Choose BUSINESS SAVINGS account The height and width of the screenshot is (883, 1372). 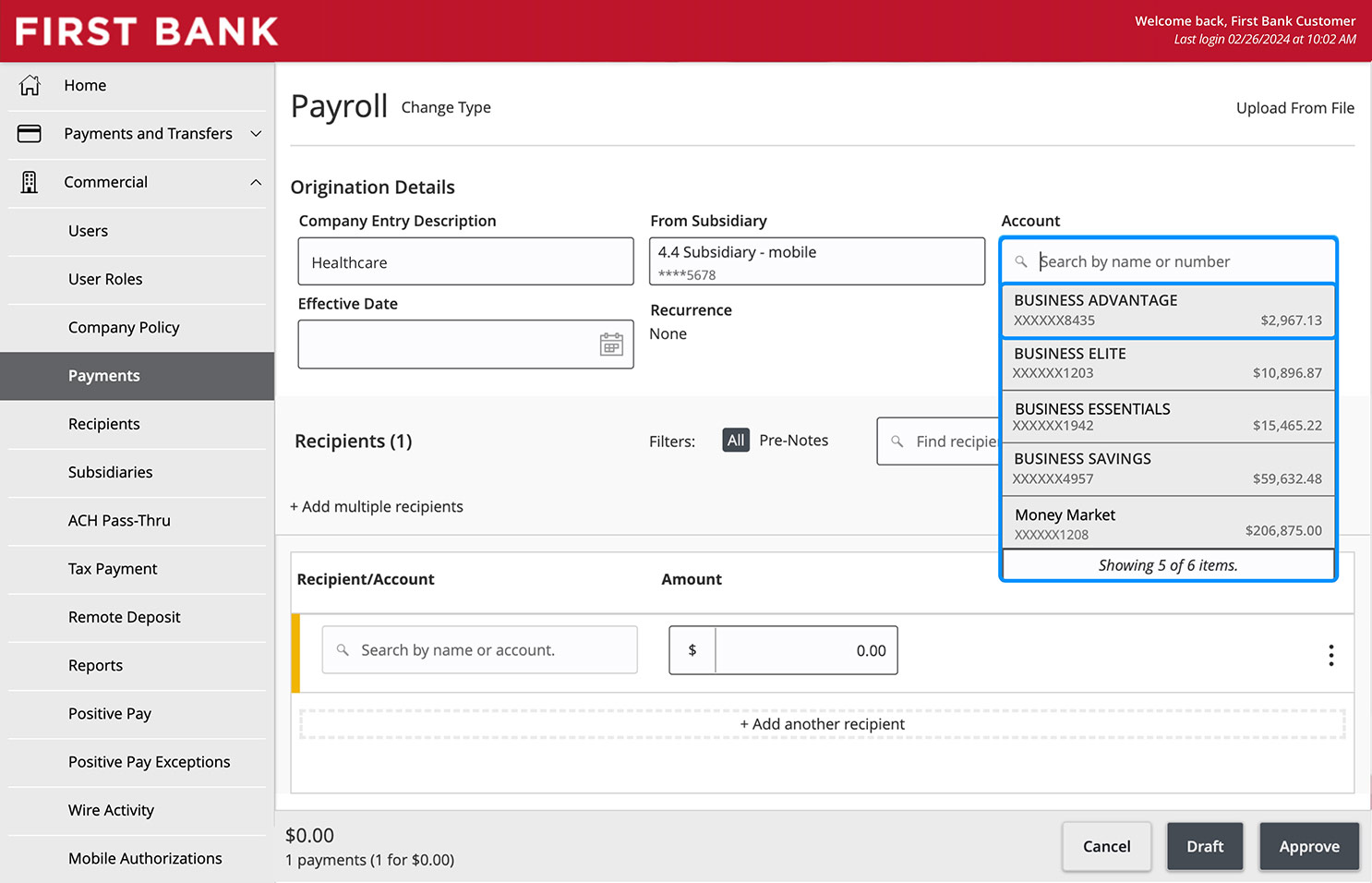1168,469
